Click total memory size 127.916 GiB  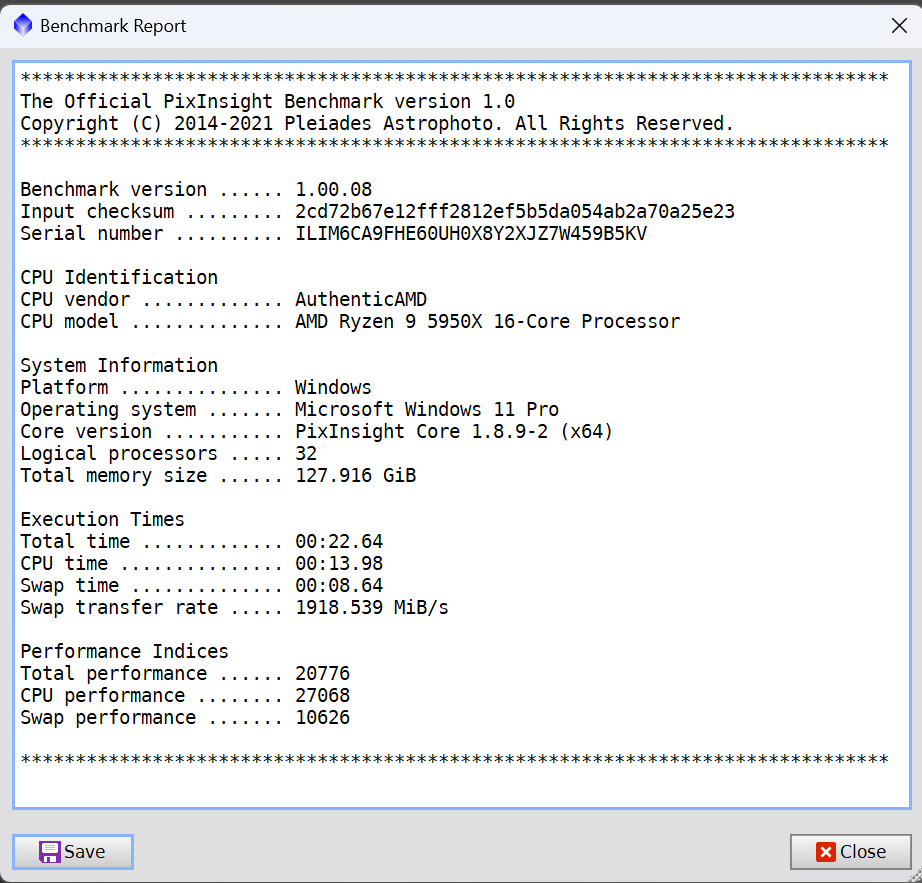pyautogui.click(x=355, y=475)
